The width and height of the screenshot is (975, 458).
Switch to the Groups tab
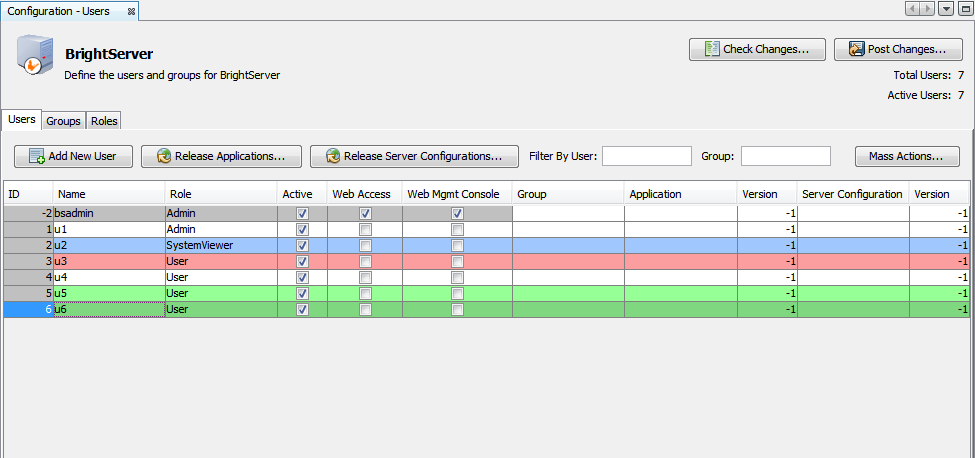[63, 121]
